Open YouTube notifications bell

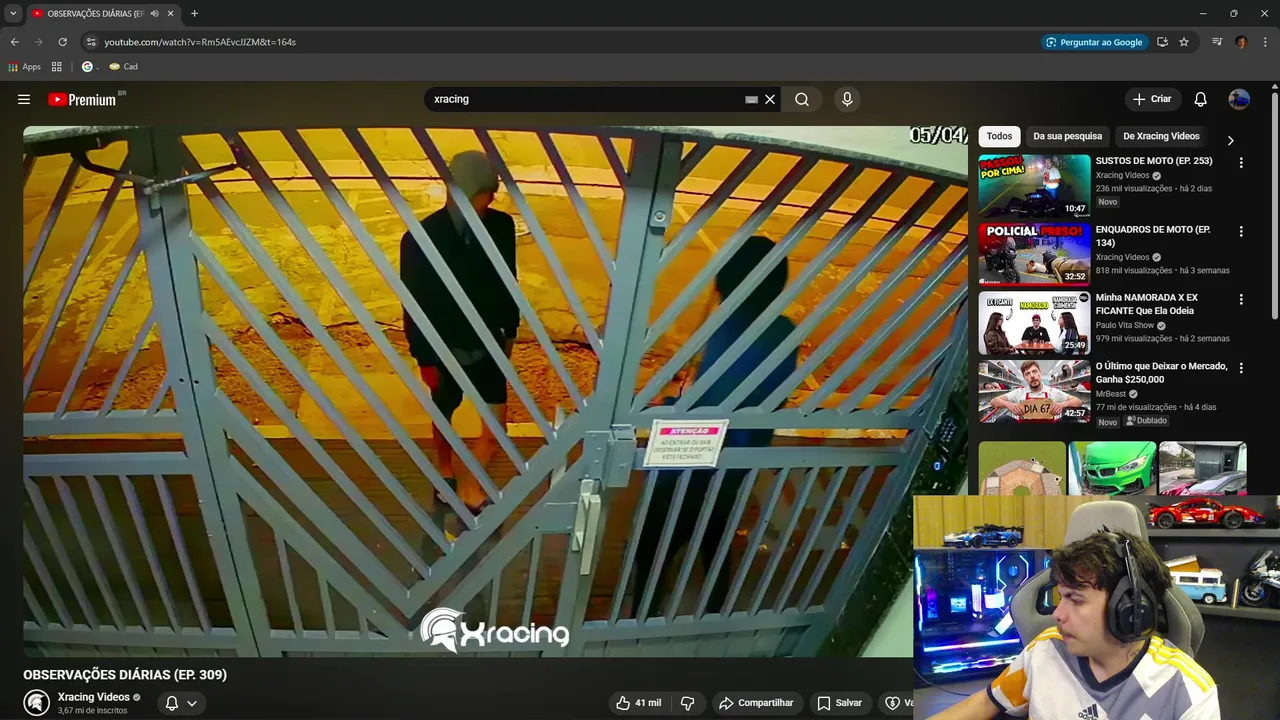pos(1201,99)
